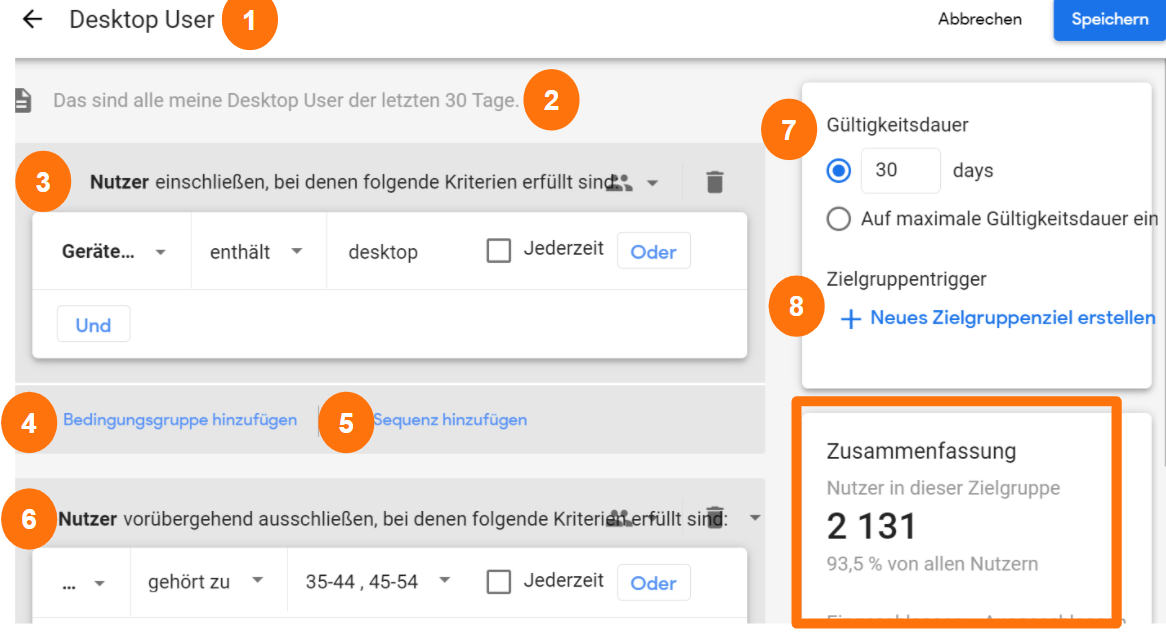Delete the include condition group via trash icon
This screenshot has width=1166, height=633.
(714, 181)
